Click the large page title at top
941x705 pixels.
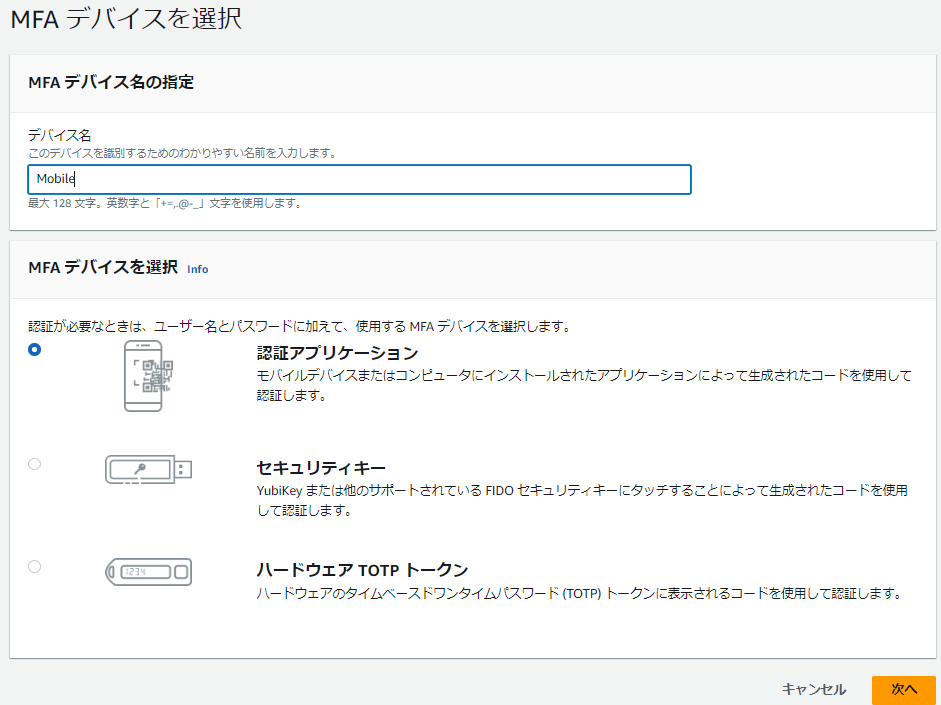125,18
